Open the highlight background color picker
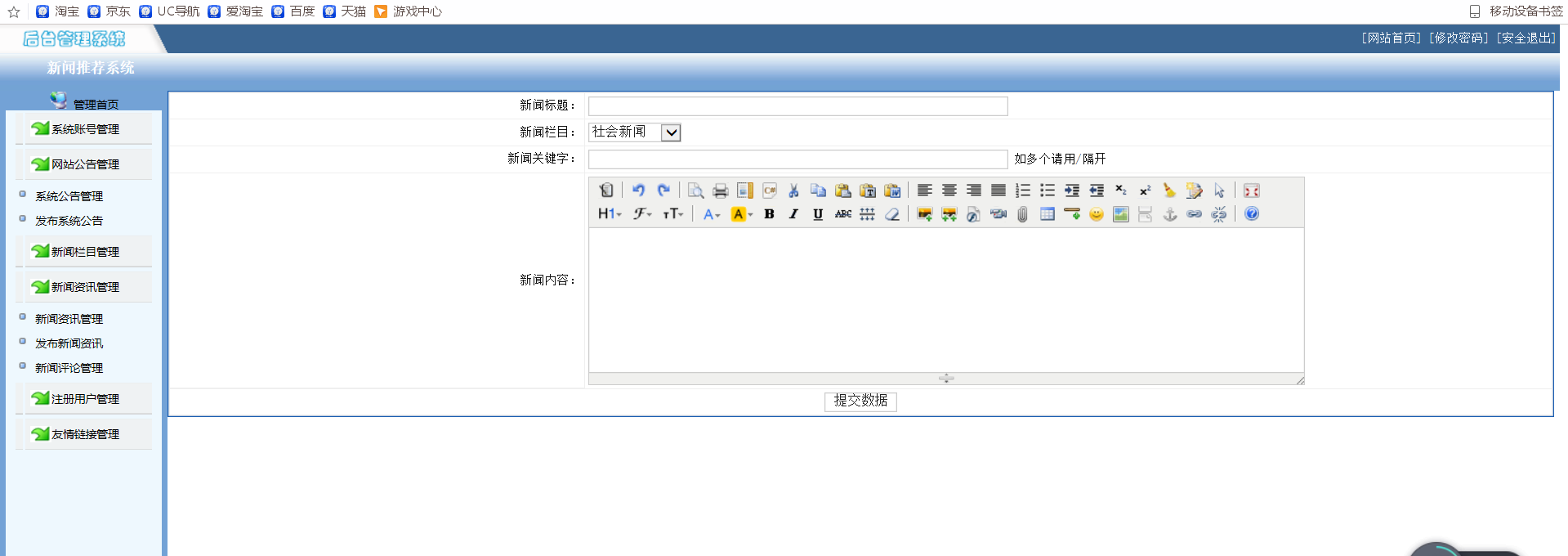This screenshot has height=556, width=1568. [x=742, y=214]
